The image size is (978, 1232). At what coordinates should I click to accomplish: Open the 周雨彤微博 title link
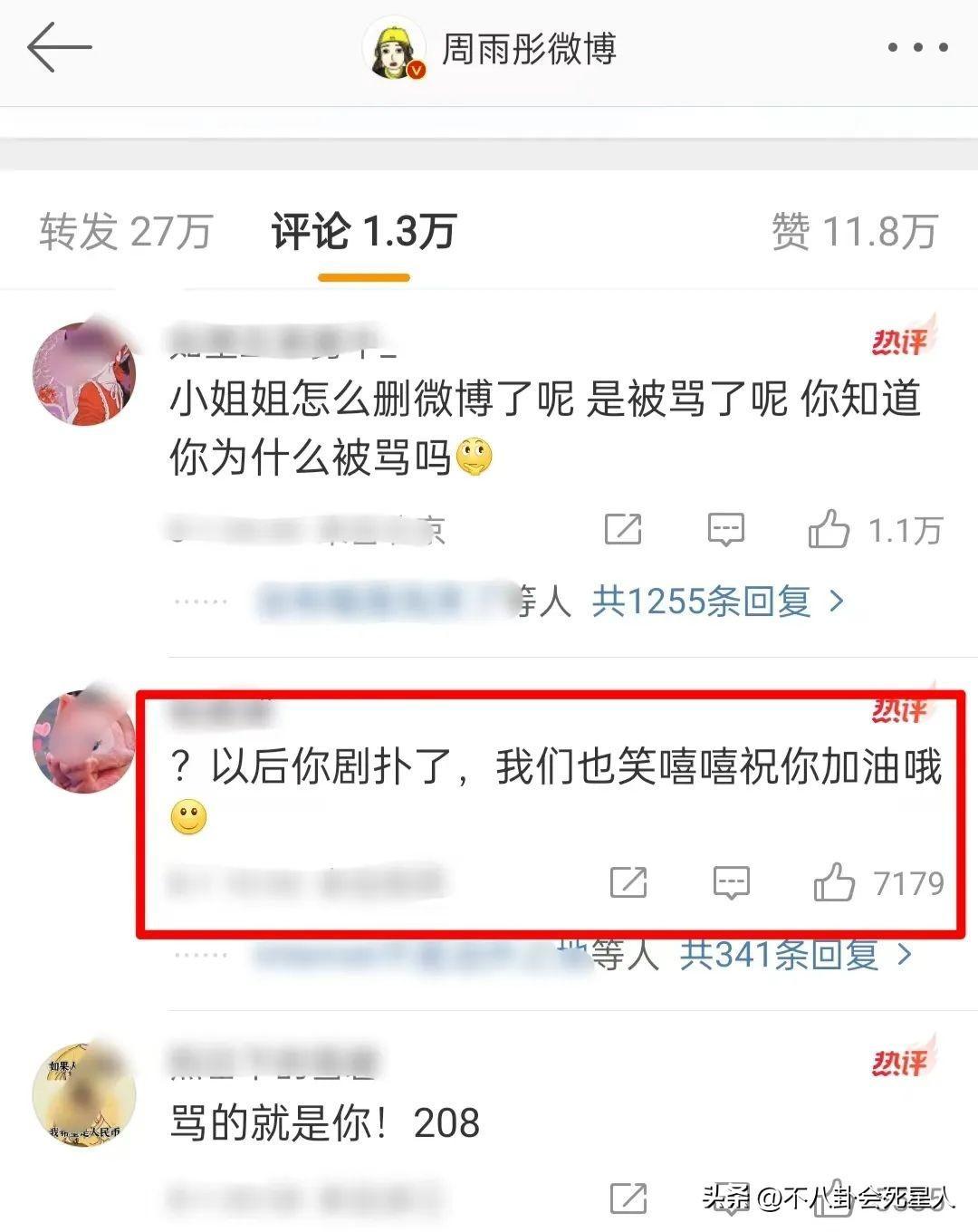(529, 48)
